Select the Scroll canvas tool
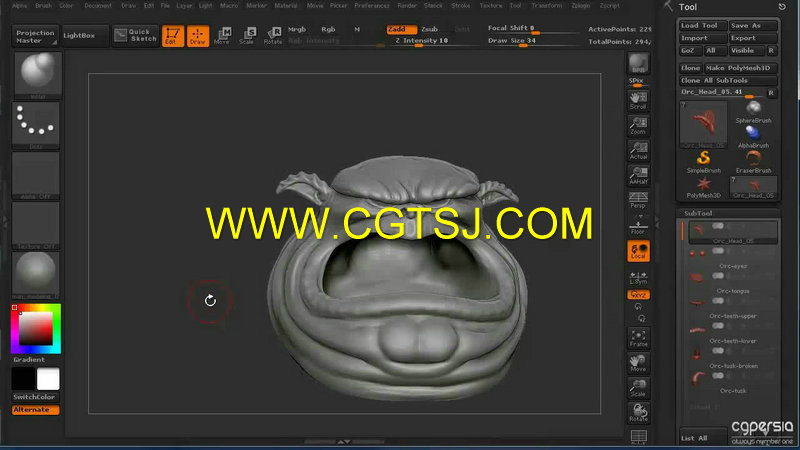 click(x=638, y=101)
